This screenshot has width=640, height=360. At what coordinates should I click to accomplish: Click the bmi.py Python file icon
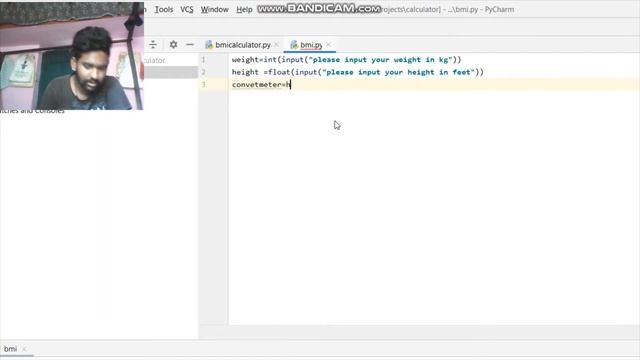[x=294, y=45]
